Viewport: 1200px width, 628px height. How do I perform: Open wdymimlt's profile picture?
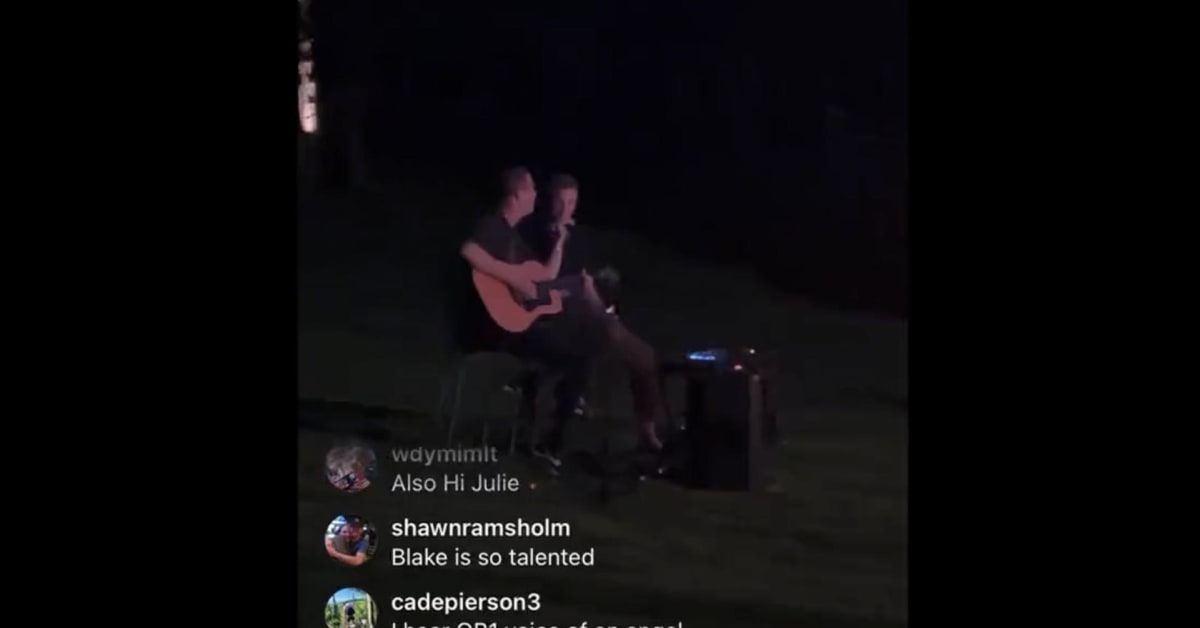click(351, 467)
